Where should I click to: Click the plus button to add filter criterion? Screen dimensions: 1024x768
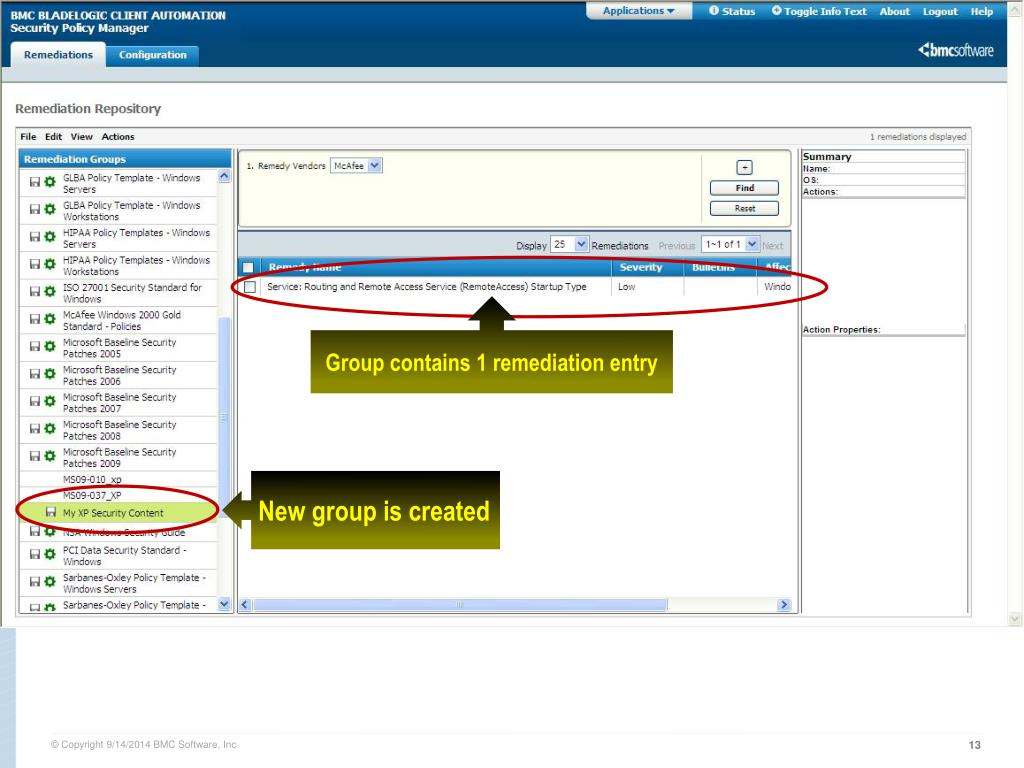tap(744, 167)
